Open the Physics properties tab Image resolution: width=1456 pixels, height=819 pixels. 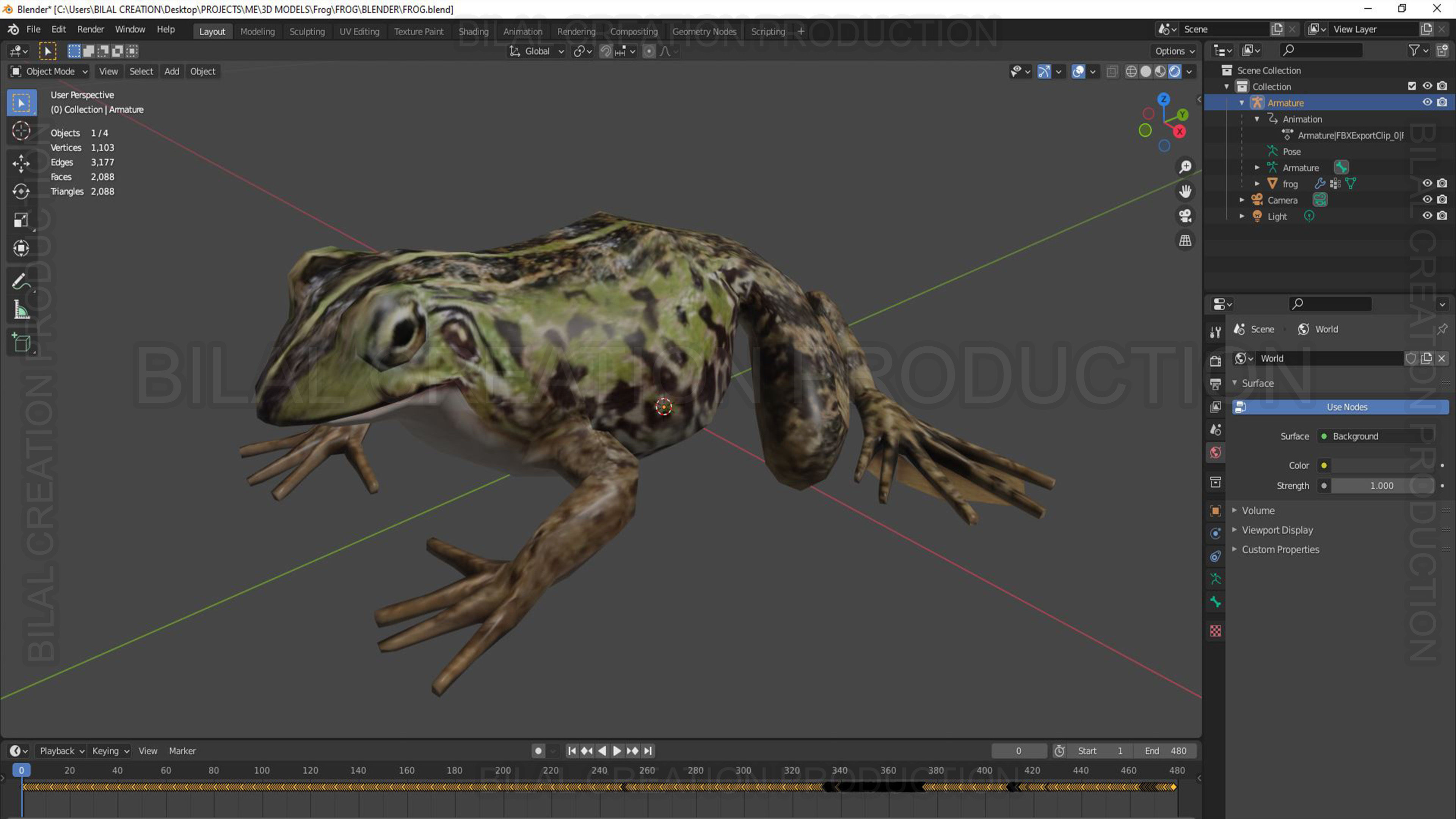1215,533
